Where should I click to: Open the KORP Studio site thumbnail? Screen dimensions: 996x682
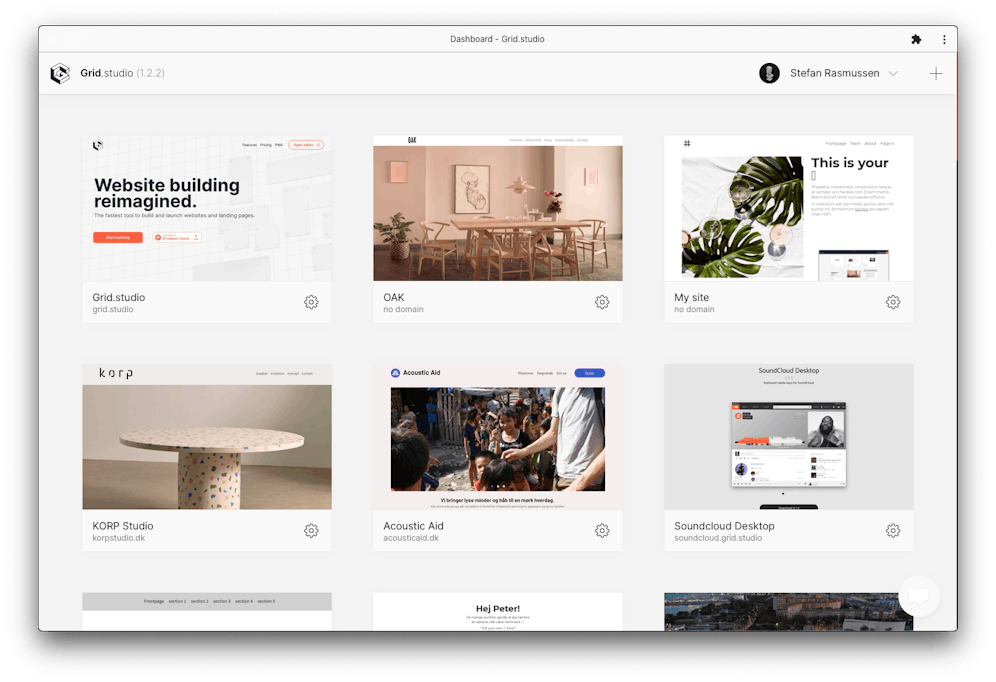207,437
